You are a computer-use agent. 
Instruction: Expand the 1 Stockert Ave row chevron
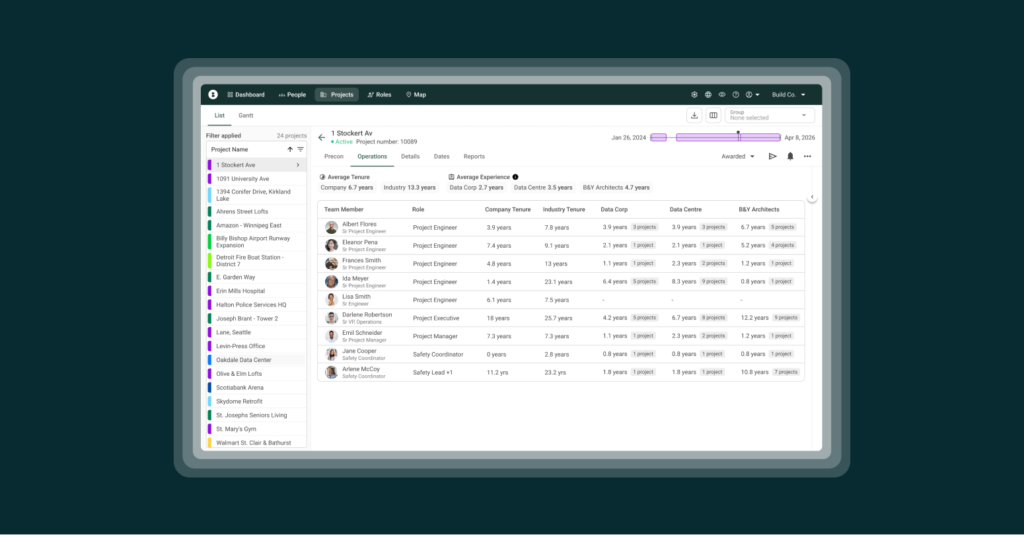point(298,165)
